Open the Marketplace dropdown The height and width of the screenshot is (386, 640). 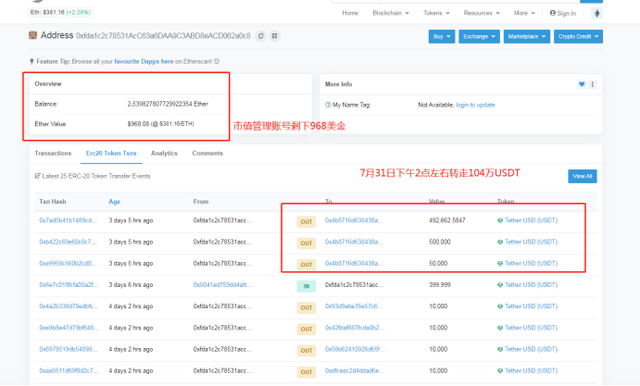(x=527, y=36)
